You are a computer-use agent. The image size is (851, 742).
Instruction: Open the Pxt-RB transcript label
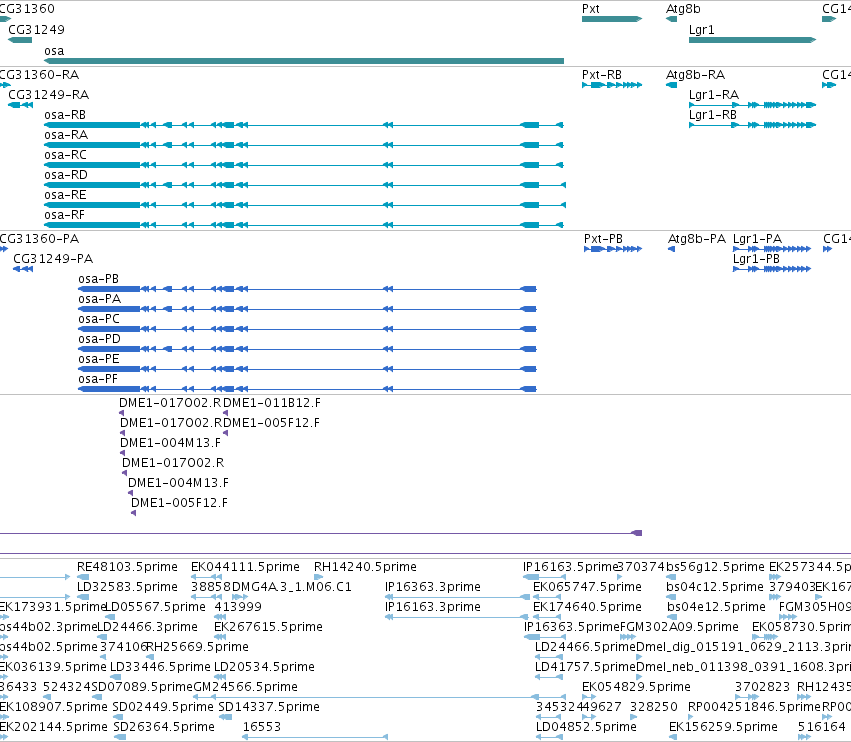602,74
